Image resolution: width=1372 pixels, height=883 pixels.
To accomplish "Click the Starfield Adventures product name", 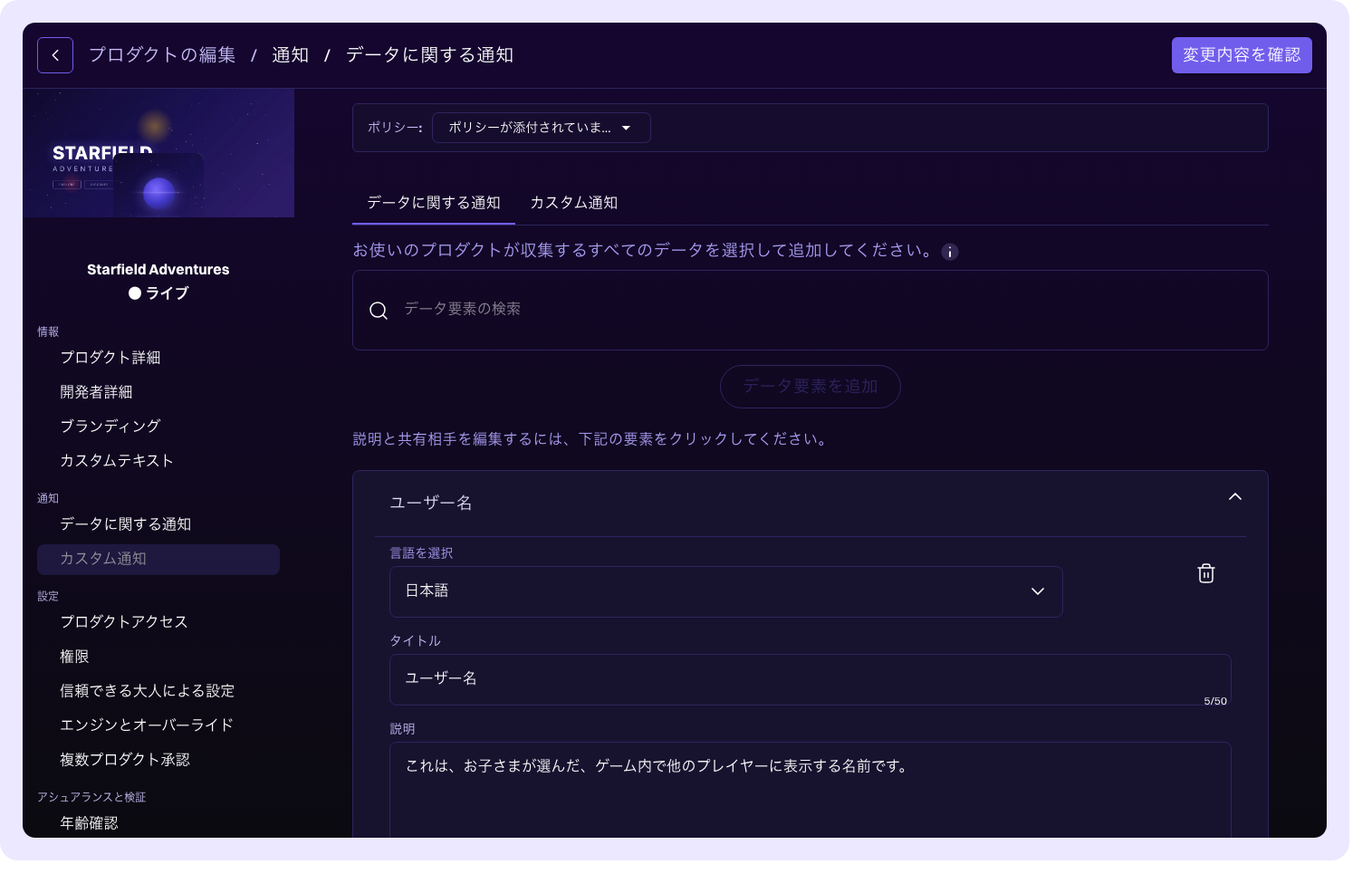I will (x=158, y=270).
